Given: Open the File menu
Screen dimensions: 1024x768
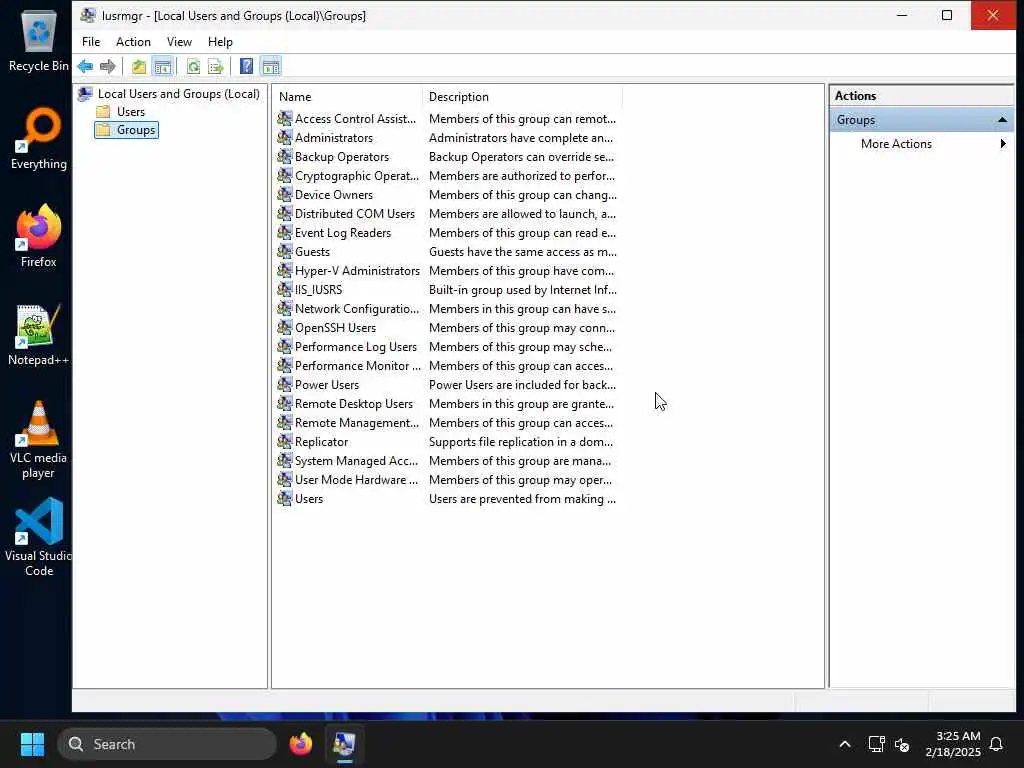Looking at the screenshot, I should [91, 42].
